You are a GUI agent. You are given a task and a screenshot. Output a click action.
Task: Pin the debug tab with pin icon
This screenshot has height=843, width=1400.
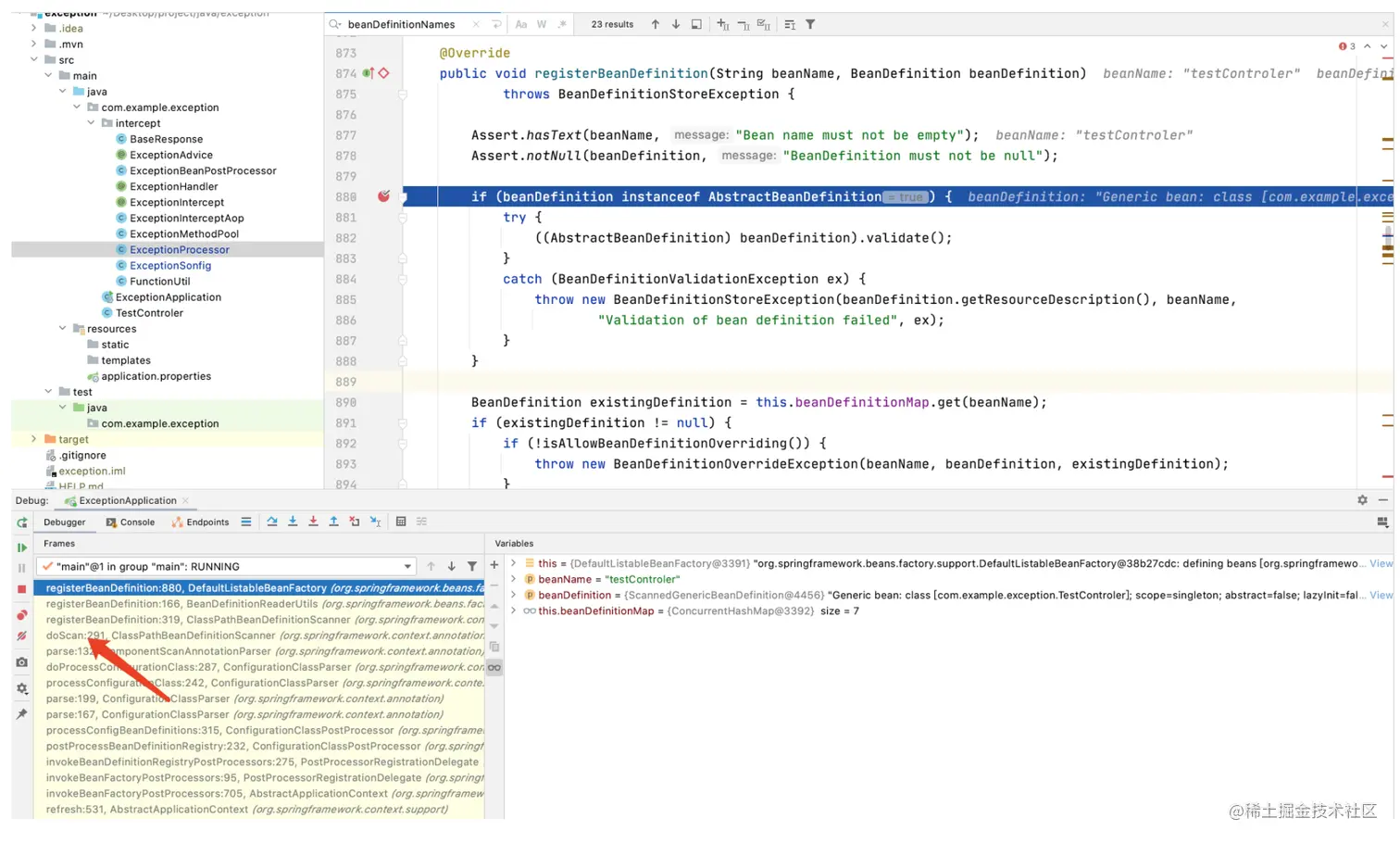[x=21, y=714]
